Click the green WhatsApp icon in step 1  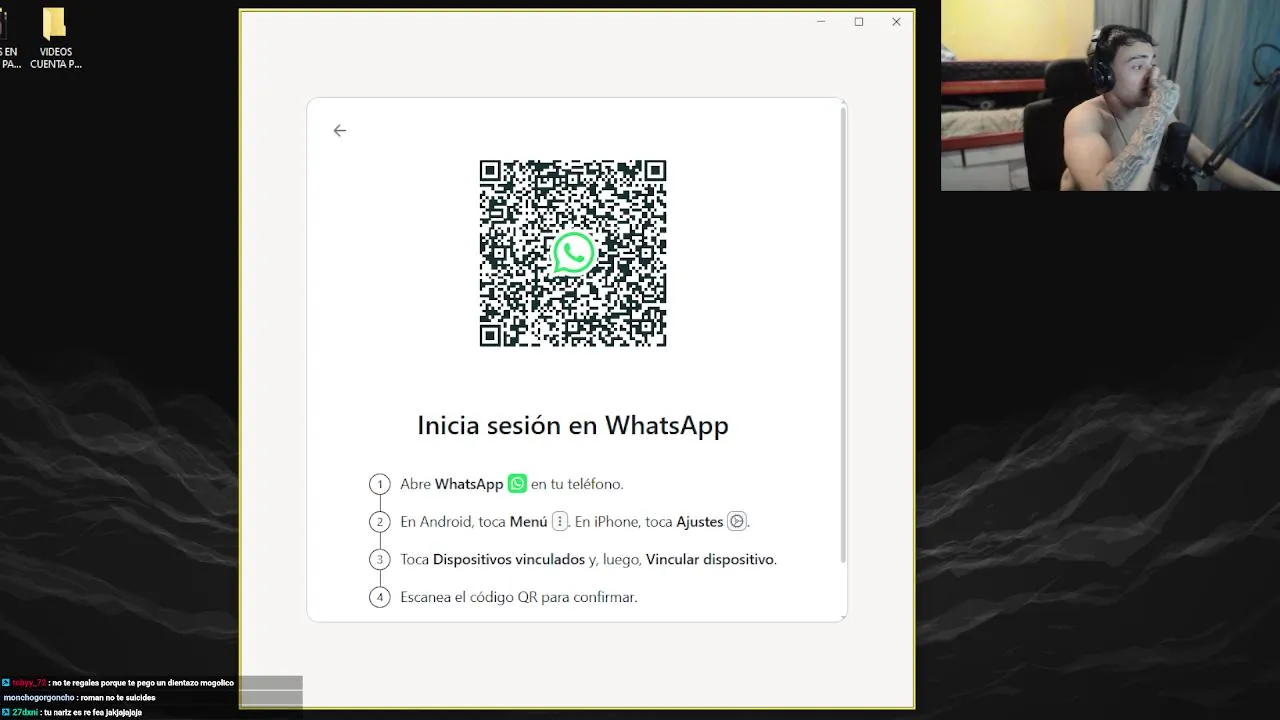(517, 483)
